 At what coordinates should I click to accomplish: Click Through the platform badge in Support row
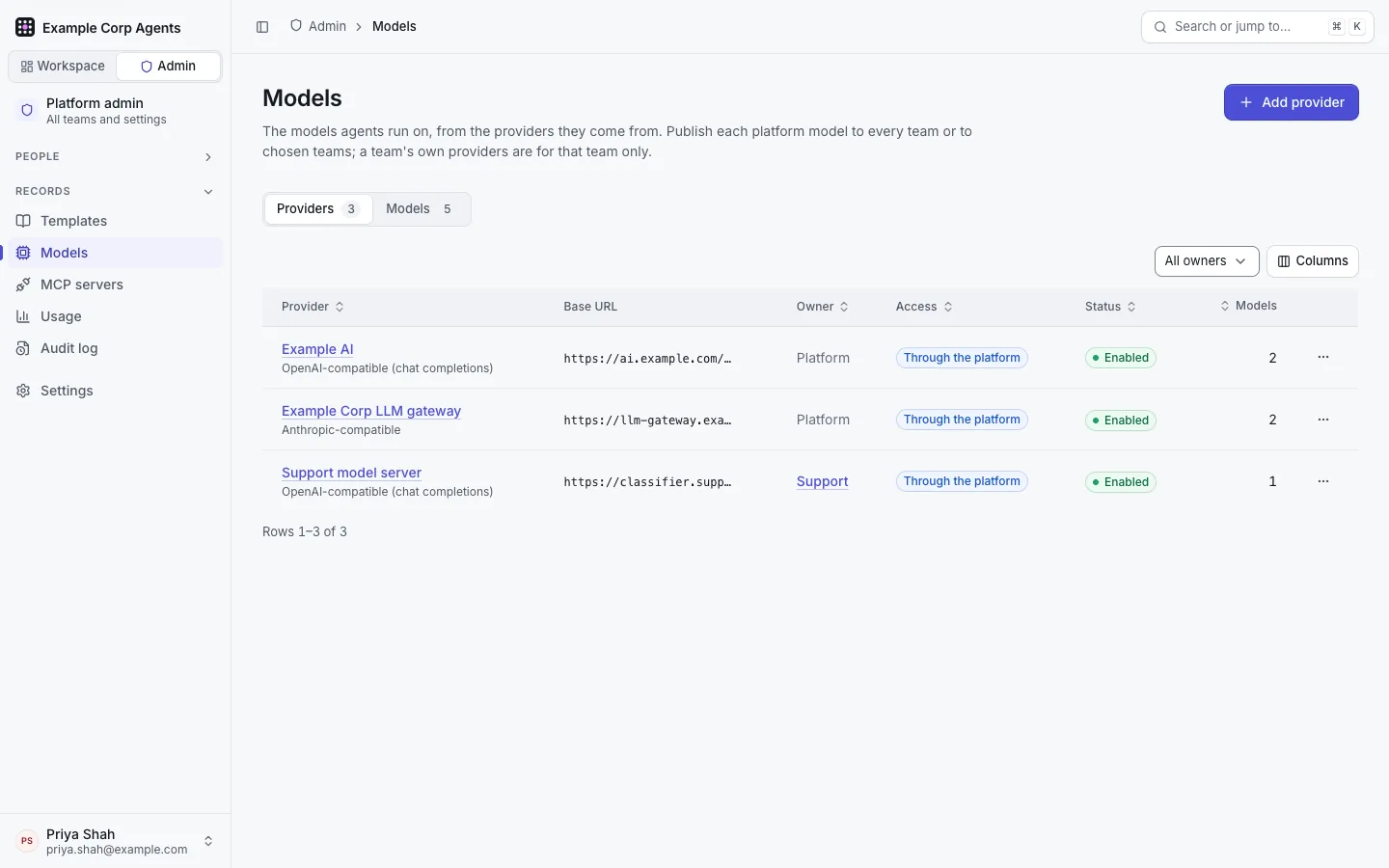pyautogui.click(x=962, y=481)
